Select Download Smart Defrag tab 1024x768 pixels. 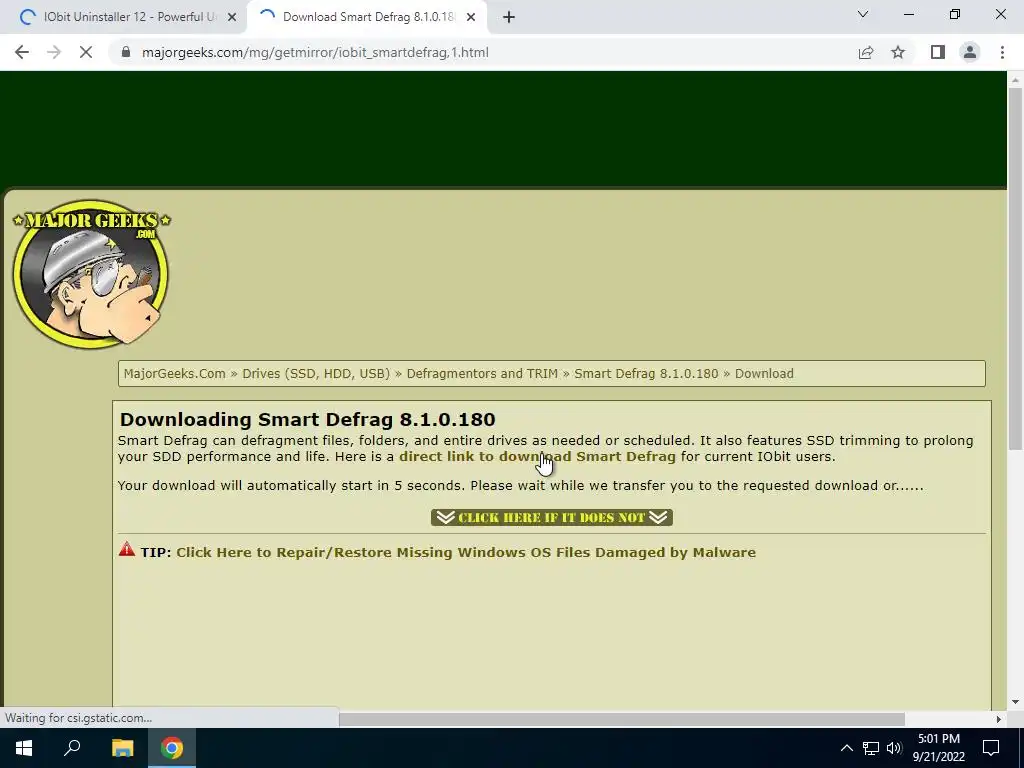367,17
